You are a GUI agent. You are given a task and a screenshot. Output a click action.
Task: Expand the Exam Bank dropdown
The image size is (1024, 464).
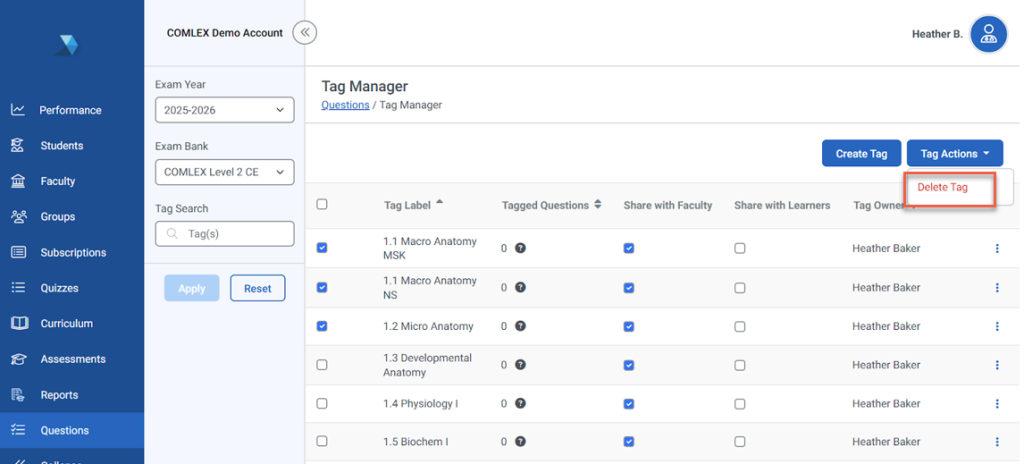pyautogui.click(x=224, y=172)
